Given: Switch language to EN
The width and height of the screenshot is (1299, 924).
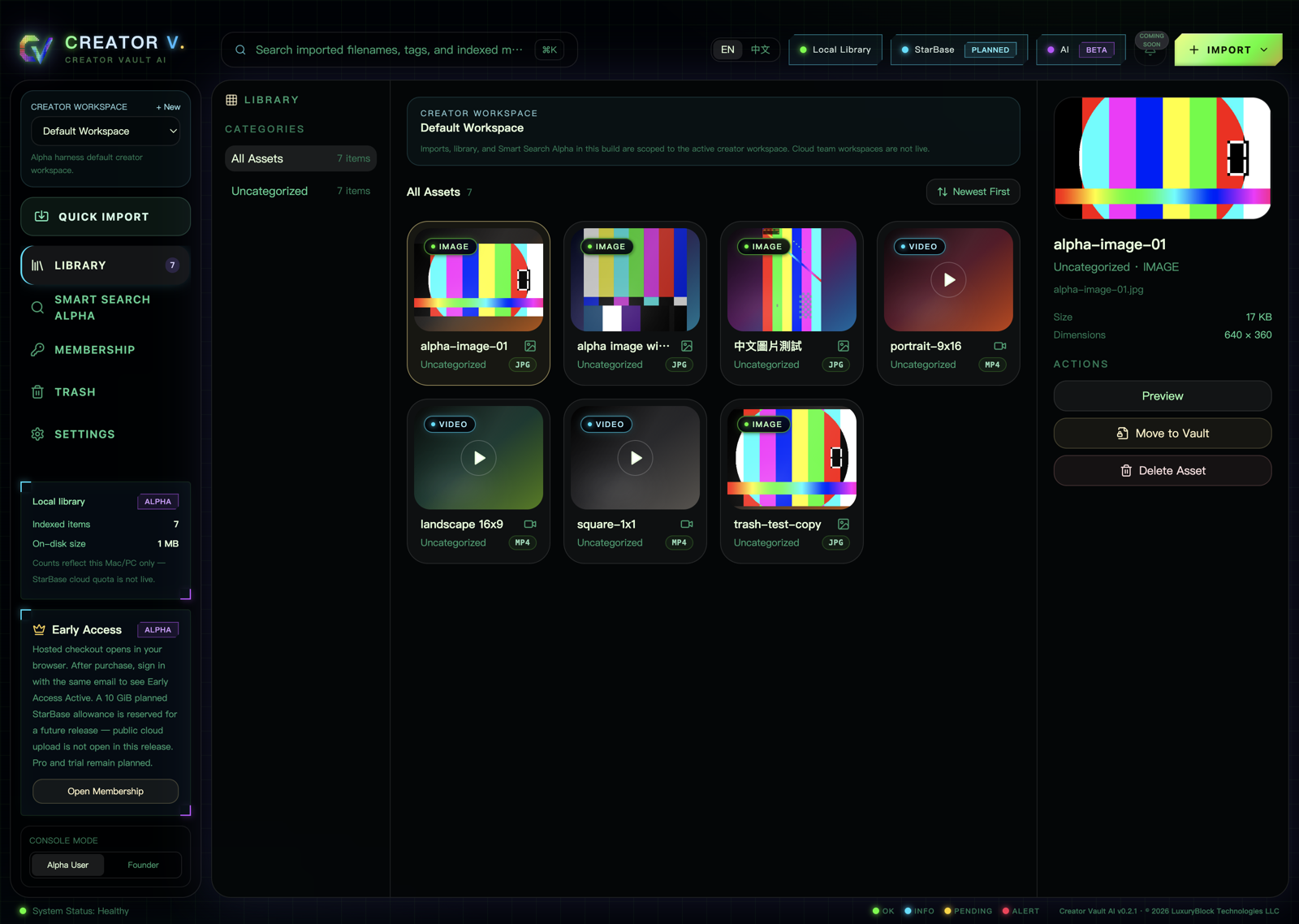Looking at the screenshot, I should (x=728, y=50).
